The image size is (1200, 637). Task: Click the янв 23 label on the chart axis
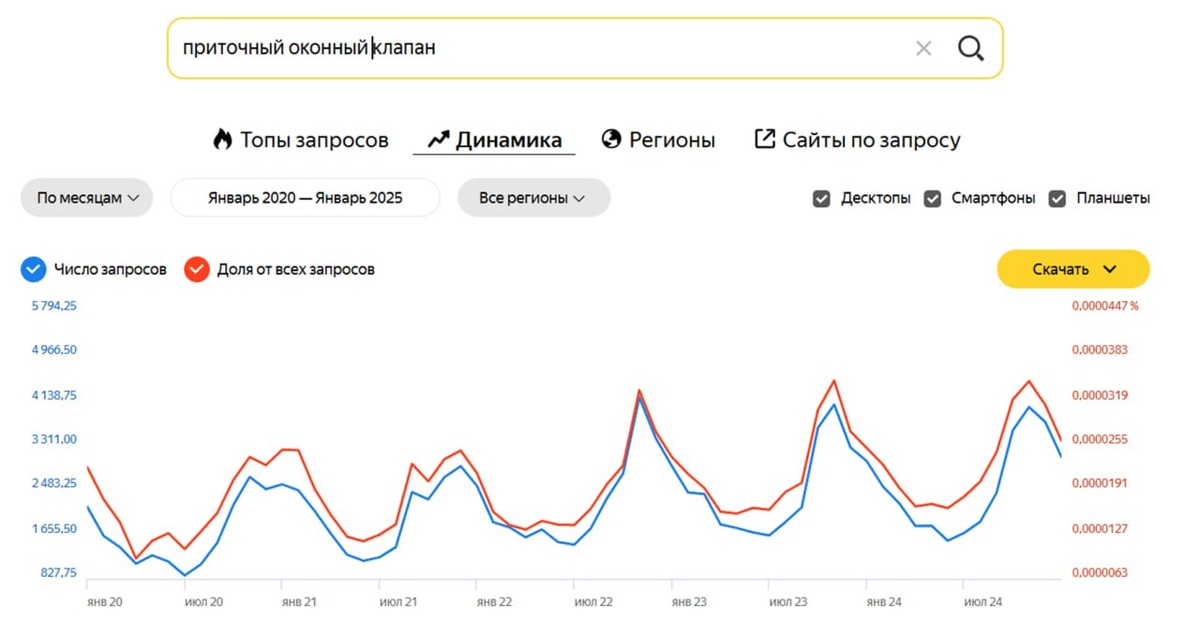[x=689, y=602]
